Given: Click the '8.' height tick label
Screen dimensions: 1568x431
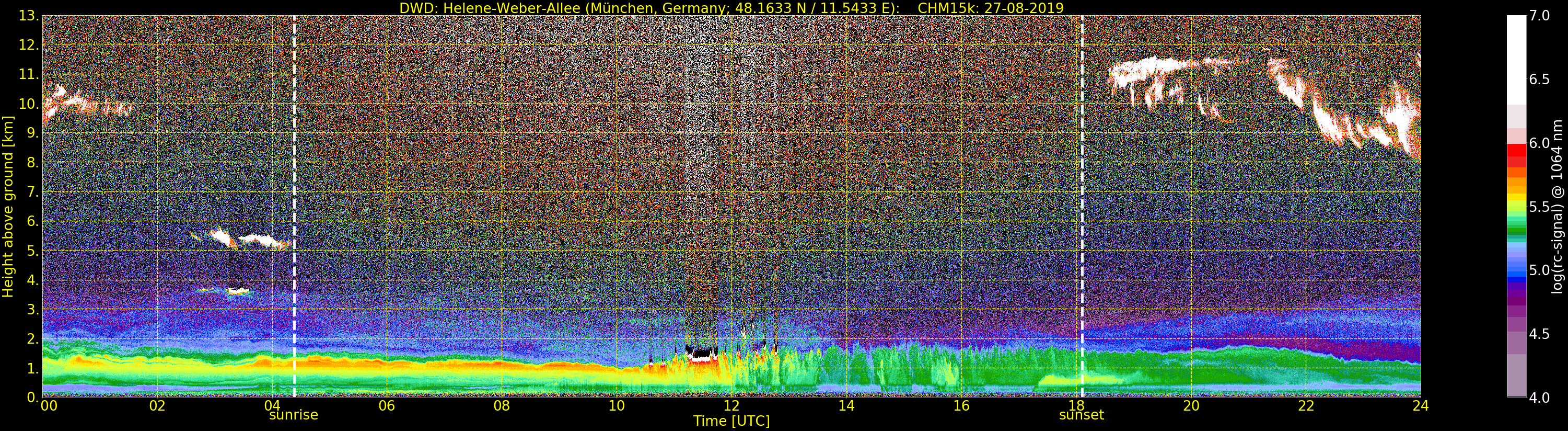Looking at the screenshot, I should 33,163.
